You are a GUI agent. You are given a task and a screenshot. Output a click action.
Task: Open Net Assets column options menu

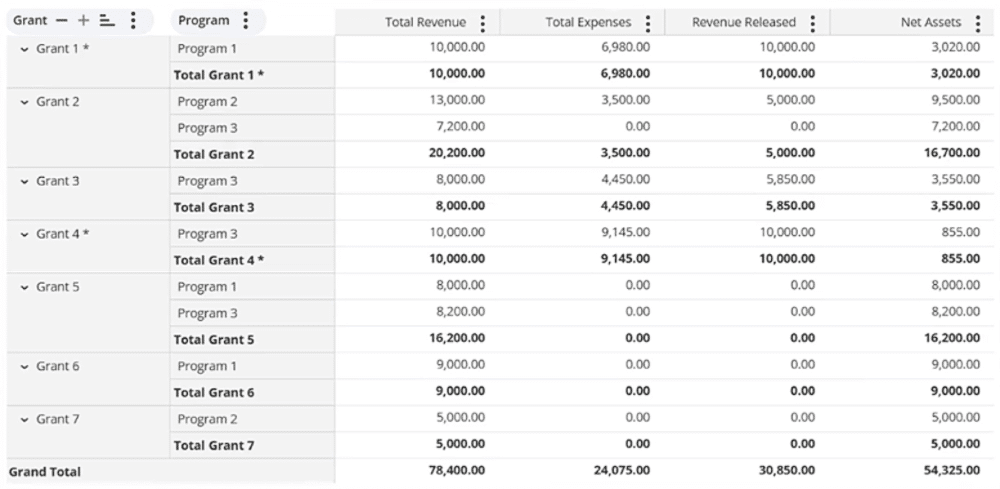[978, 24]
